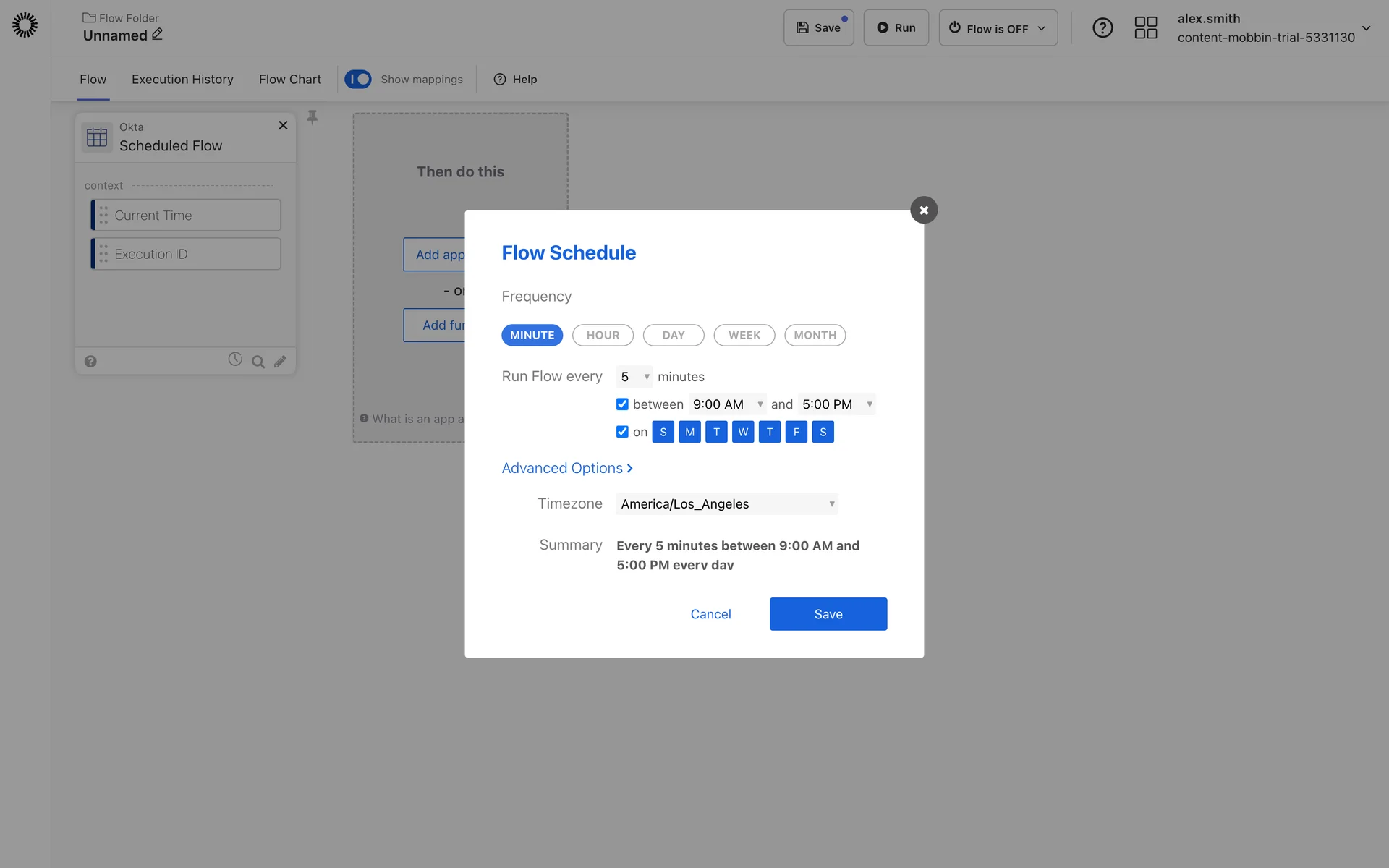Open the 9:00 AM start time dropdown
The height and width of the screenshot is (868, 1389).
coord(726,404)
